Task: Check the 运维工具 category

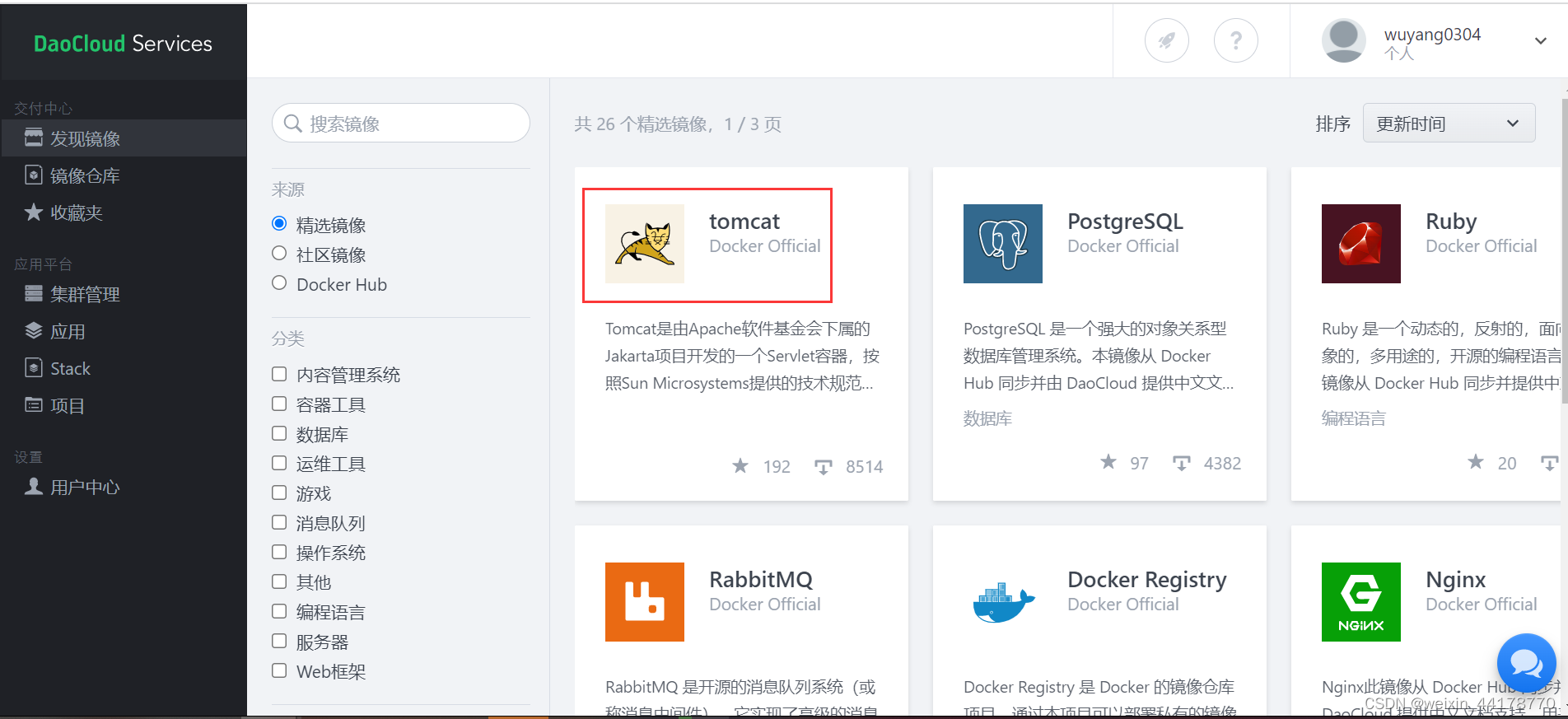Action: click(x=279, y=463)
